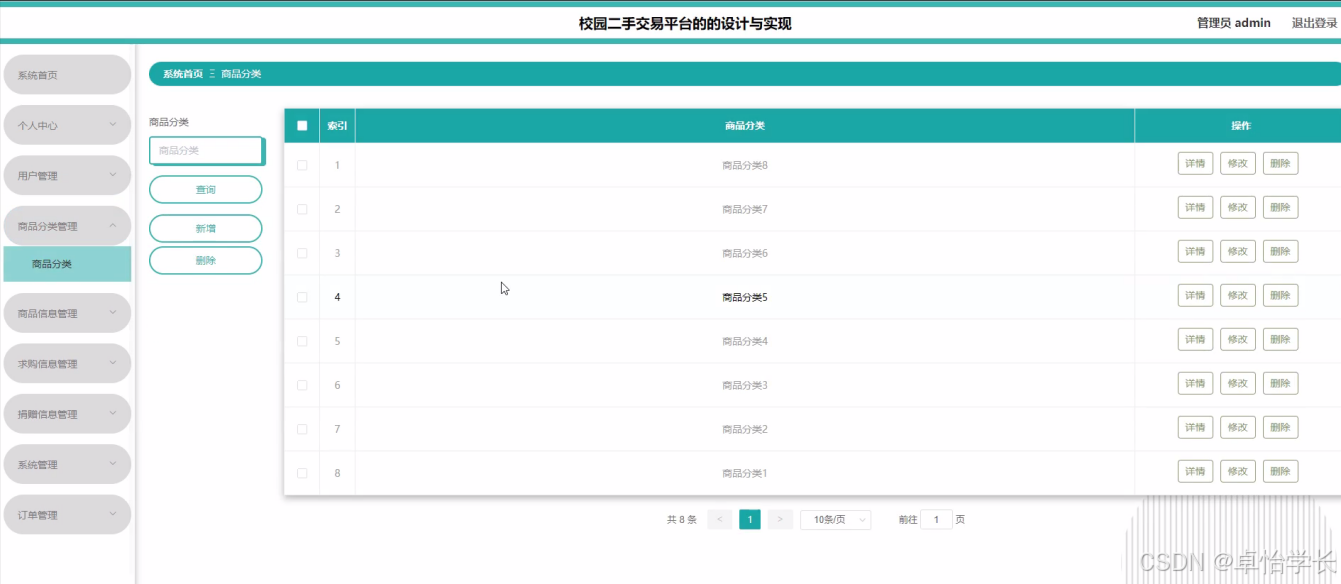
Task: Click 修改 for 商品分类3
Action: coord(1238,384)
